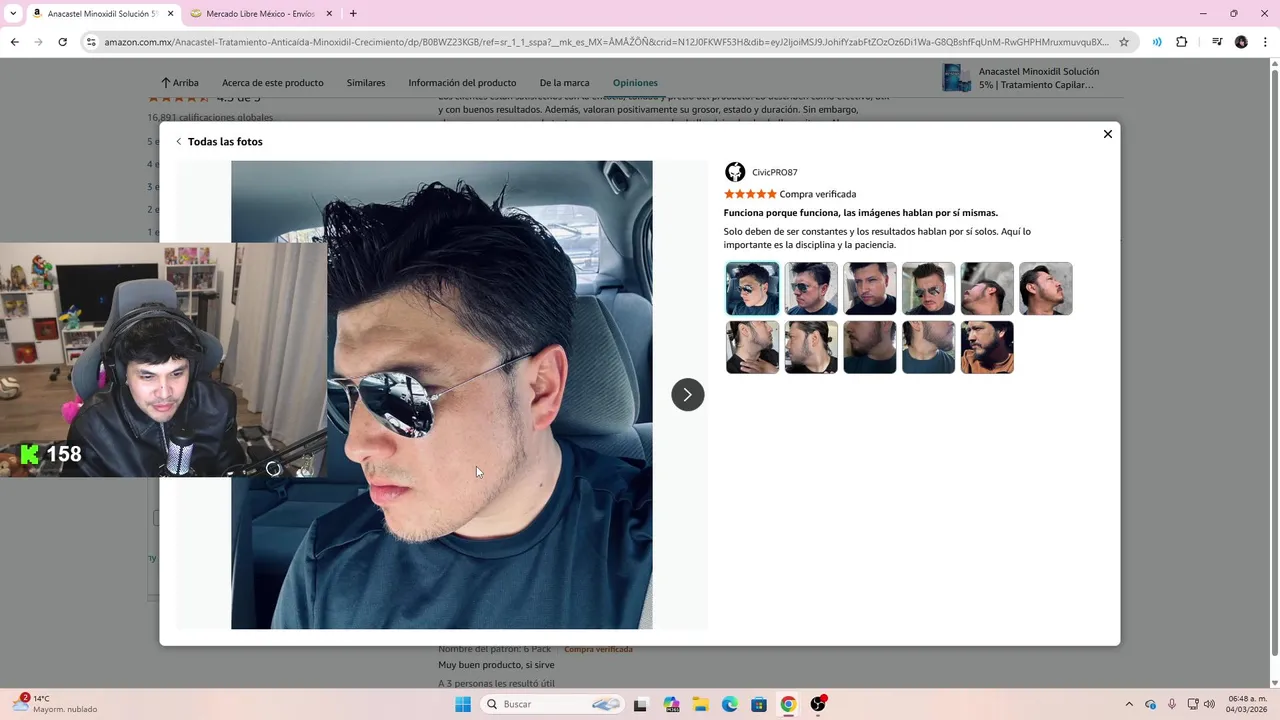The width and height of the screenshot is (1280, 720).
Task: Bookmark this page with the star
Action: coord(1124,42)
